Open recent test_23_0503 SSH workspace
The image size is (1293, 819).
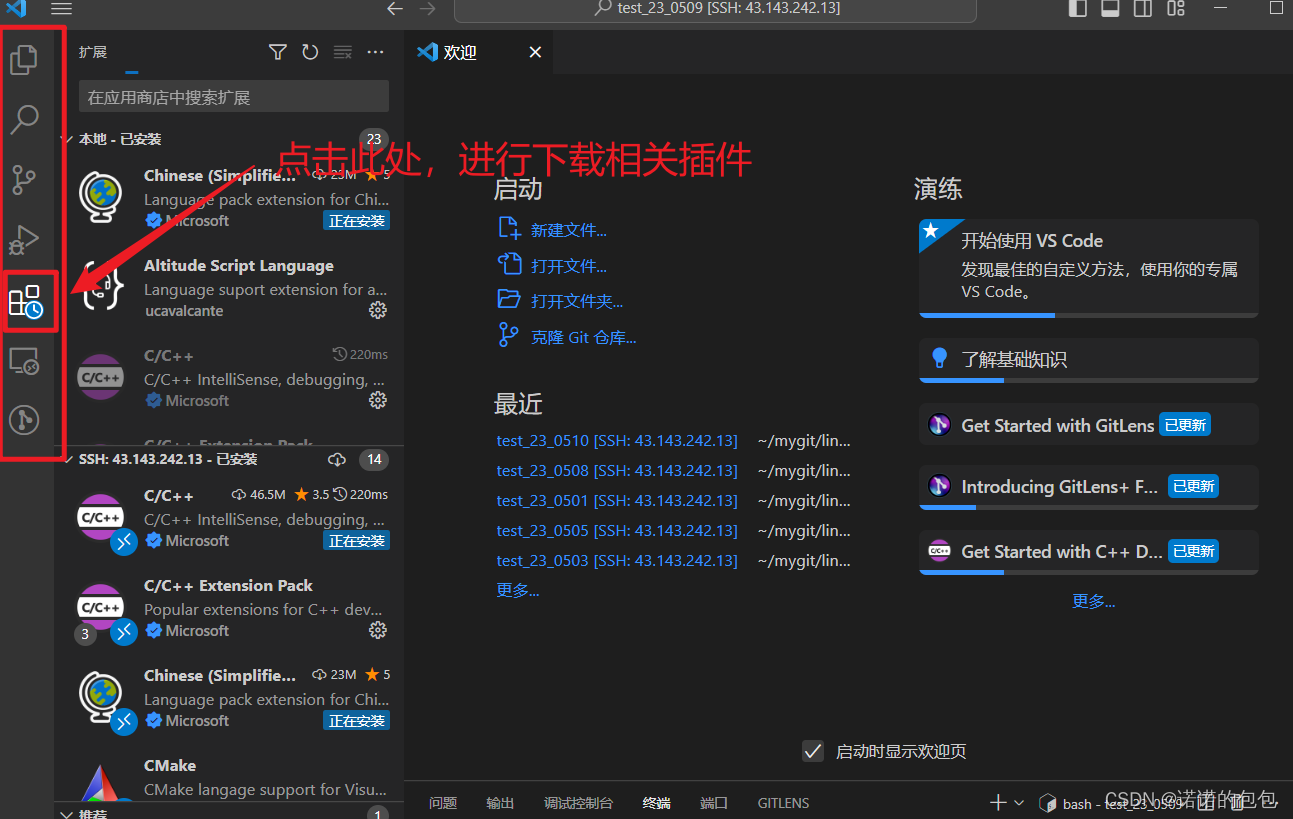click(x=617, y=560)
